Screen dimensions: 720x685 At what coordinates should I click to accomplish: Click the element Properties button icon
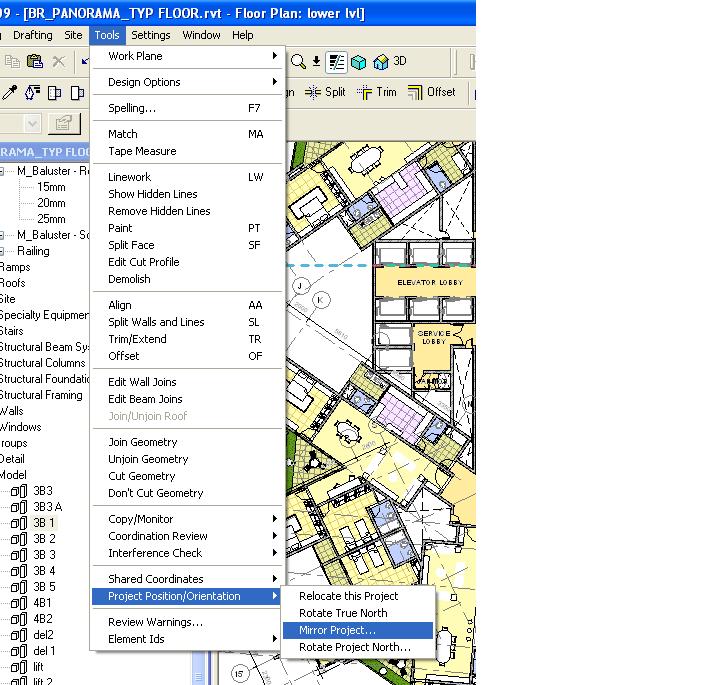click(x=64, y=124)
